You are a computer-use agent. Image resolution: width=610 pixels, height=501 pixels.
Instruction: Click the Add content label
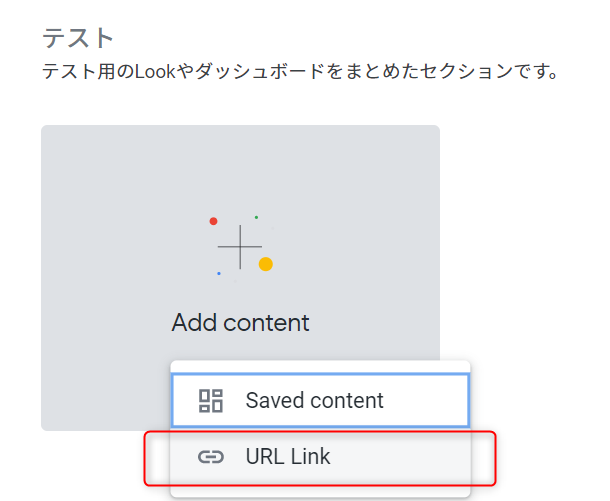pyautogui.click(x=240, y=322)
